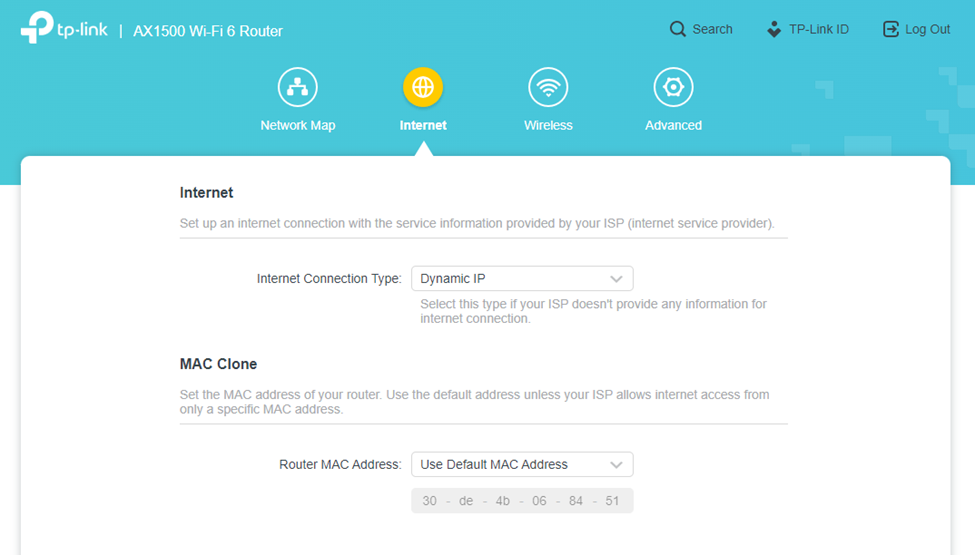Viewport: 975px width, 555px height.
Task: Click the Search magnifier icon
Action: pyautogui.click(x=678, y=29)
